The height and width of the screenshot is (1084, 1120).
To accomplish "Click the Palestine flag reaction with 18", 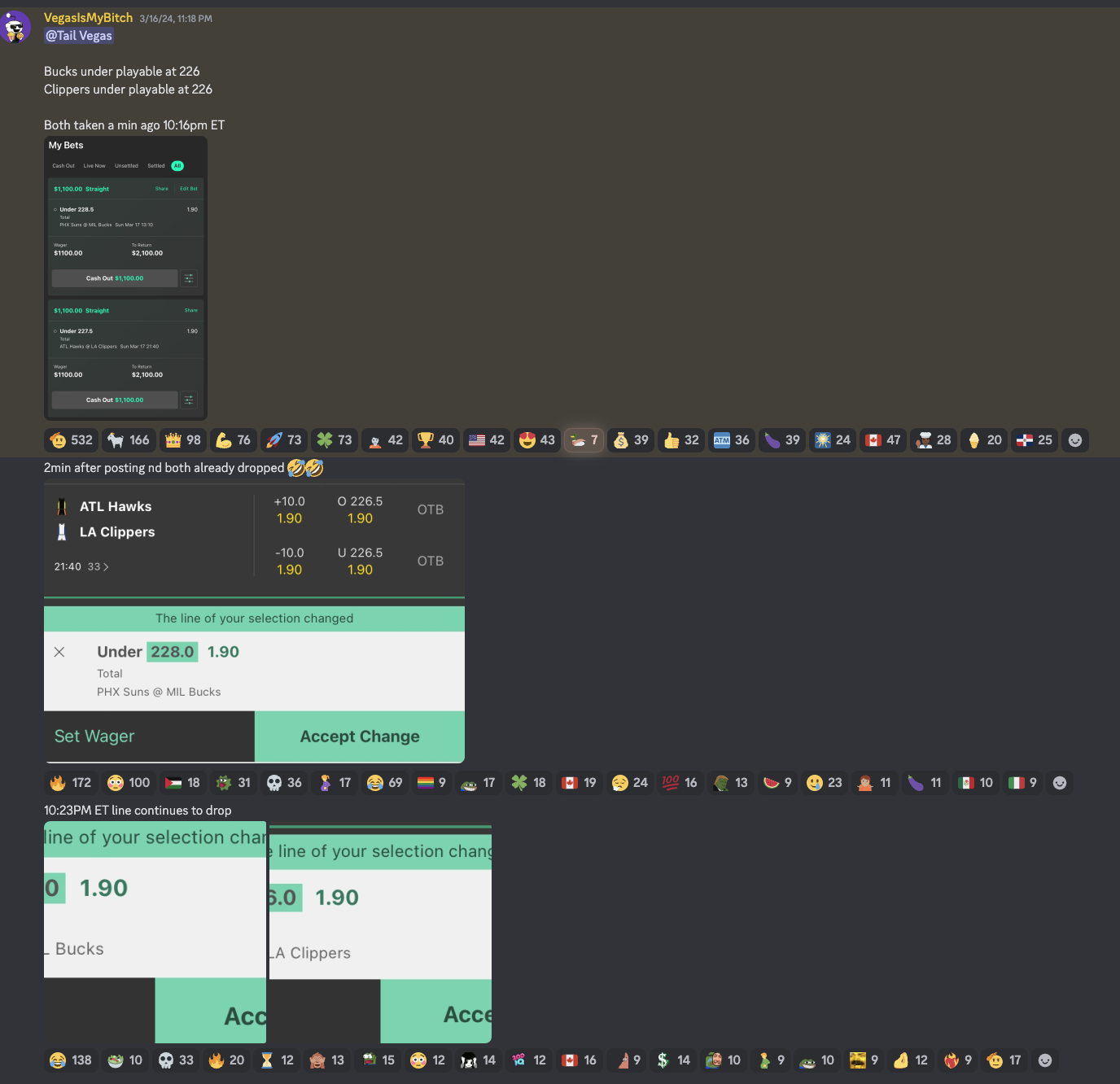I will 183,783.
